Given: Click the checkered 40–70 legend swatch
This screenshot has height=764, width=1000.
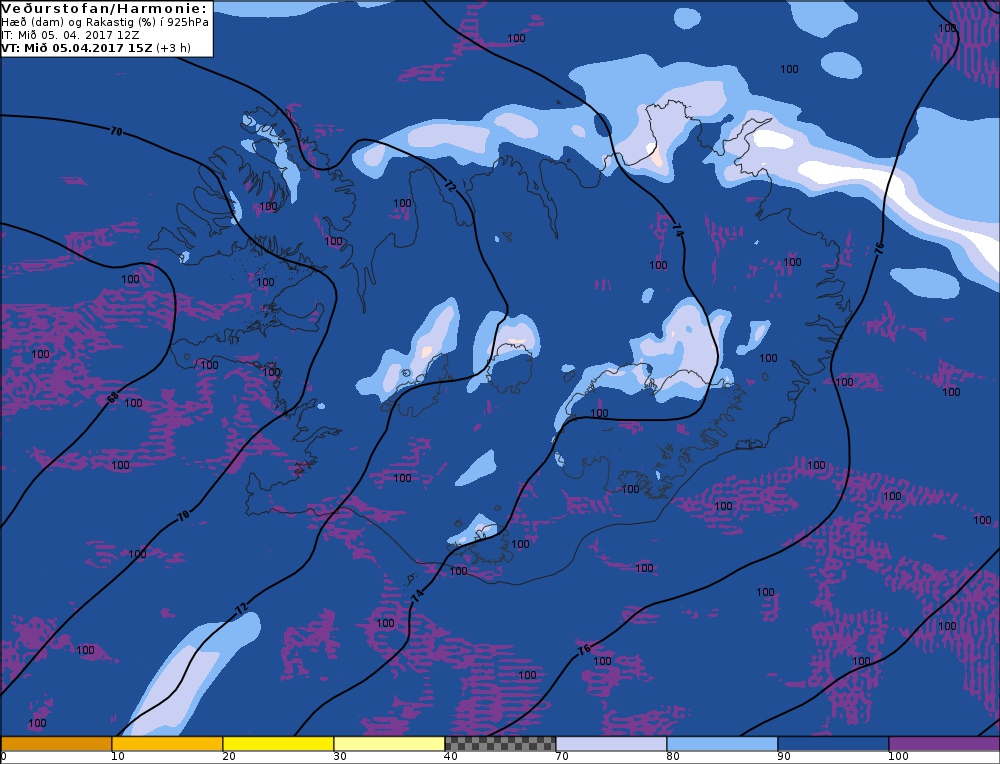Looking at the screenshot, I should click(500, 744).
